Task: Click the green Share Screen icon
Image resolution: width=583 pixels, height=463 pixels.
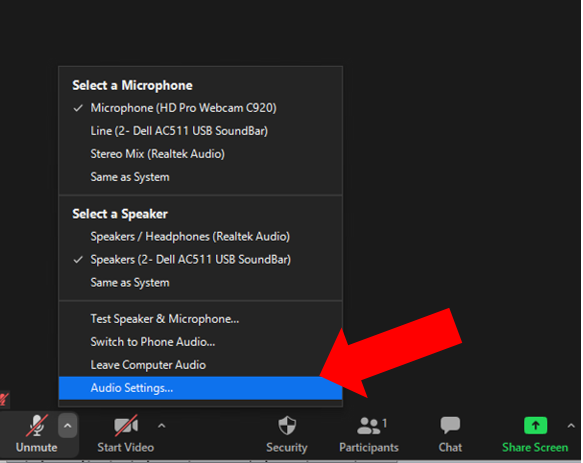Action: [535, 425]
